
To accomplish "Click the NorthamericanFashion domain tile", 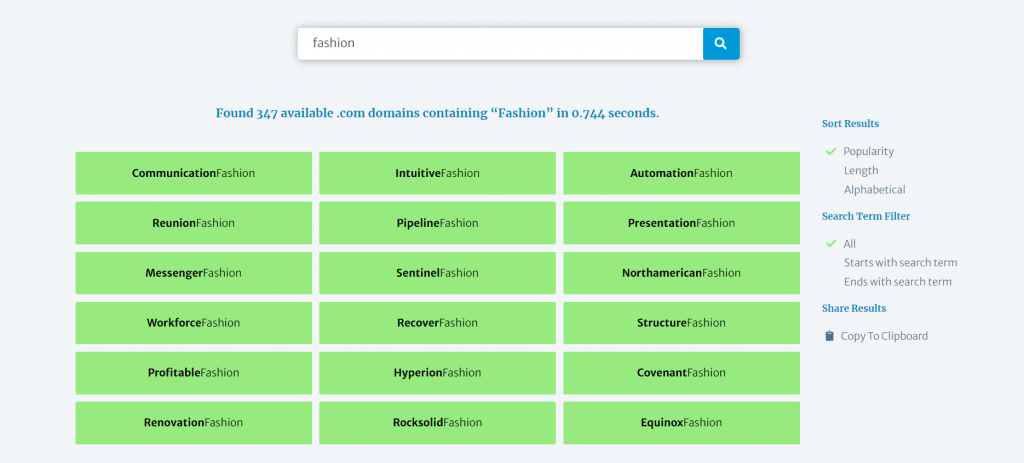I will [681, 273].
